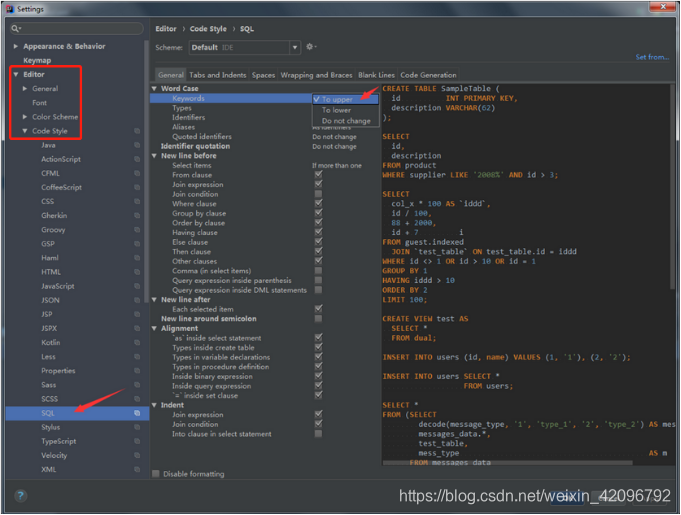The height and width of the screenshot is (515, 681).
Task: Click the copy icon next to Gherkin
Action: [137, 215]
